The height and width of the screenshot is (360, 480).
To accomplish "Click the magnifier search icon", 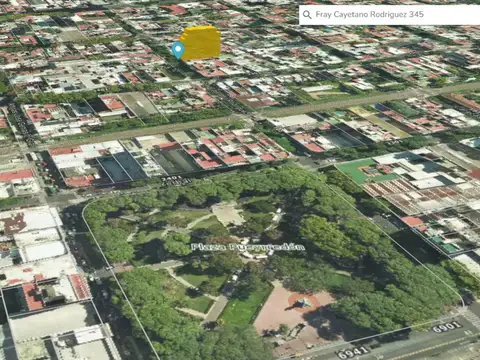I will [x=307, y=15].
